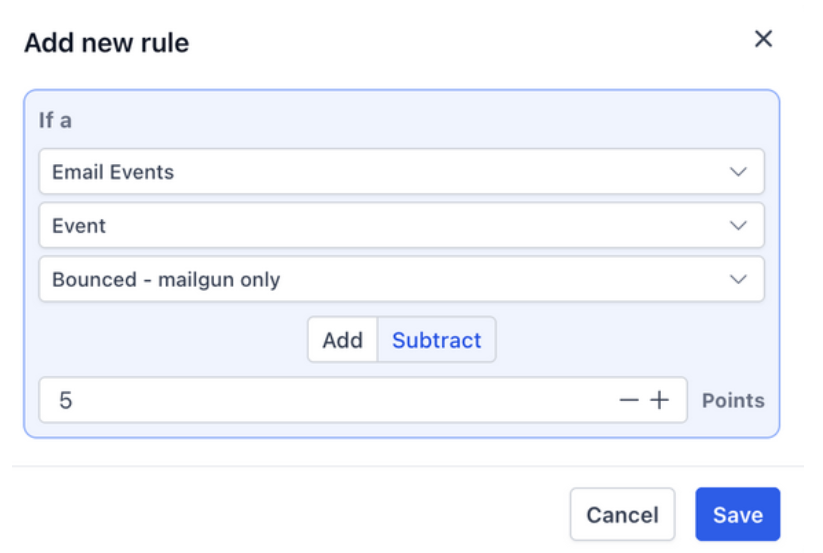Click the Points label text

point(733,400)
